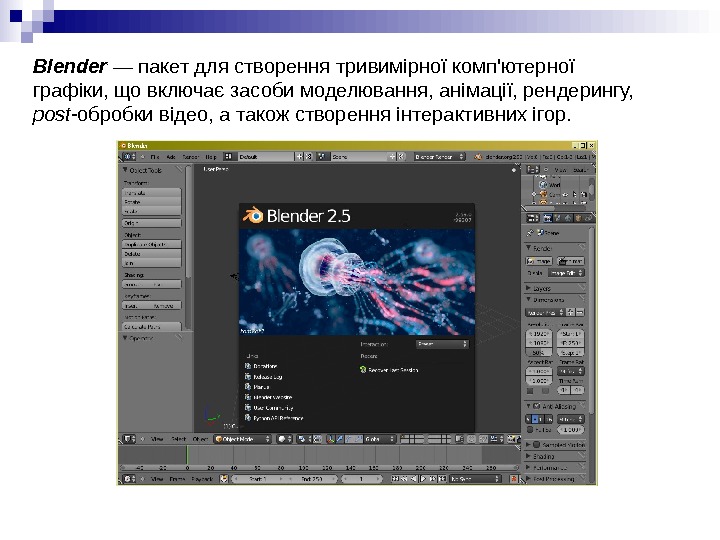Select 8 anti-aliasing samples
This screenshot has width=720, height=540.
535,419
